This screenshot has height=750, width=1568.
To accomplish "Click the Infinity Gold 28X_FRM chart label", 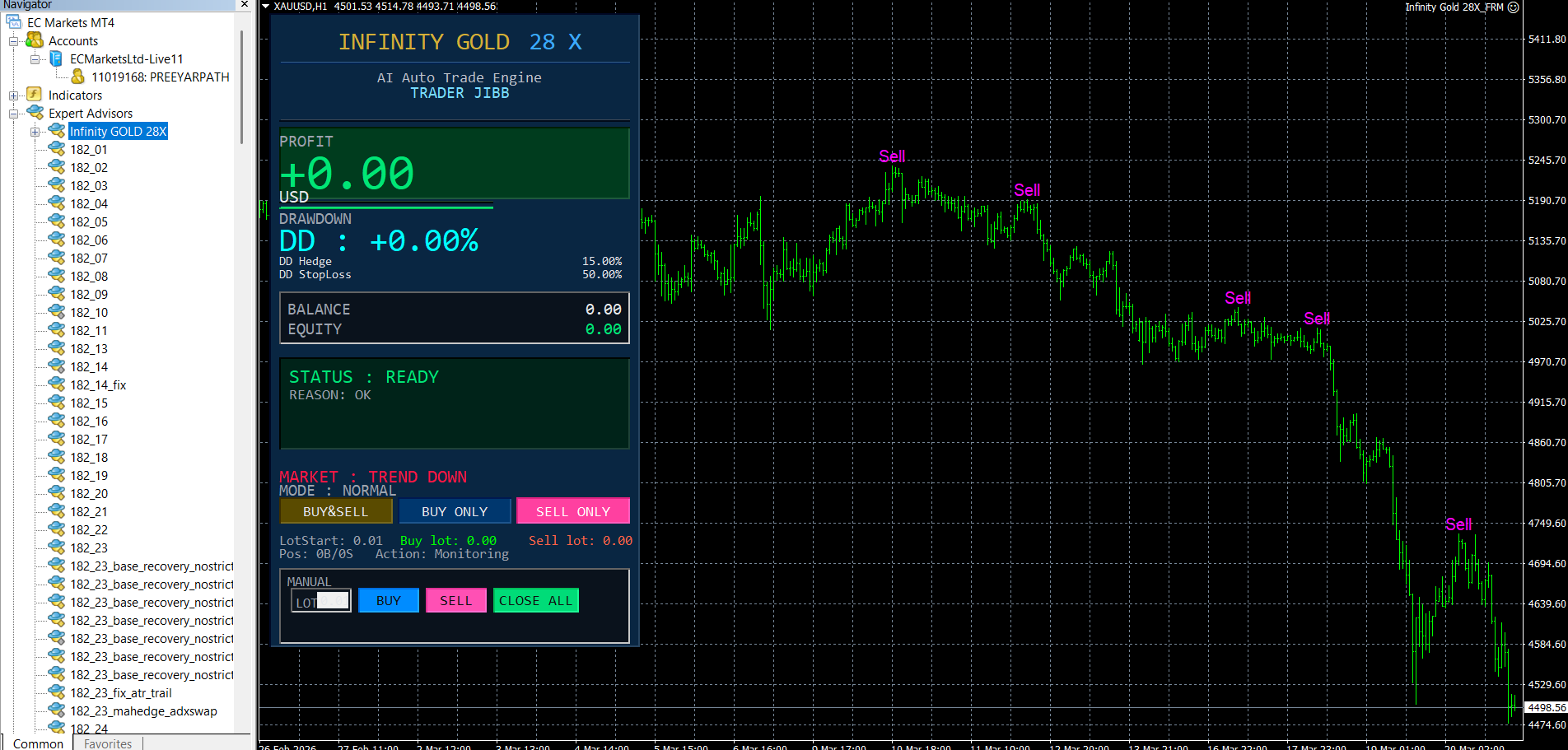I will click(1454, 7).
